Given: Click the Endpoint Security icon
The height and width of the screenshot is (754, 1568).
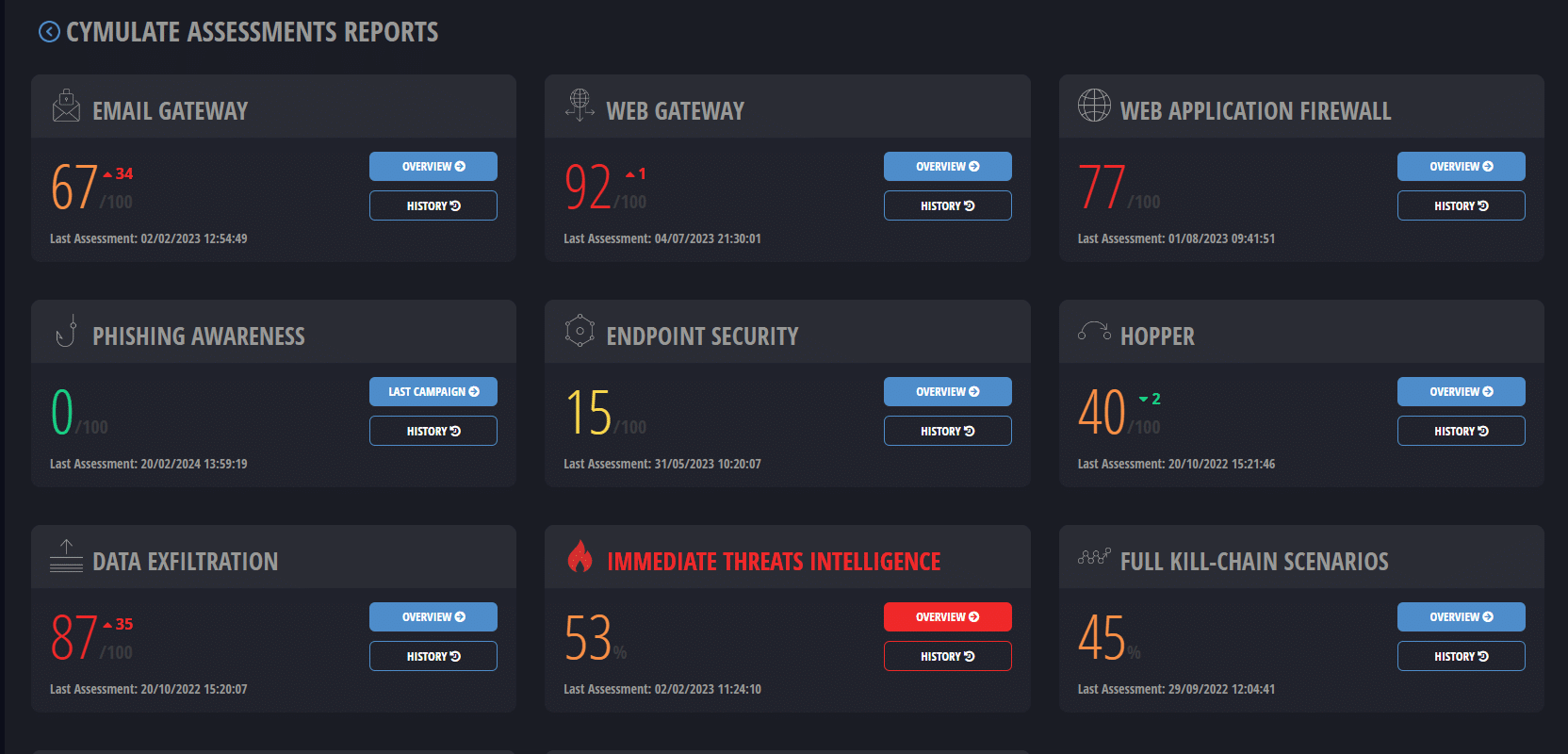Looking at the screenshot, I should click(580, 331).
